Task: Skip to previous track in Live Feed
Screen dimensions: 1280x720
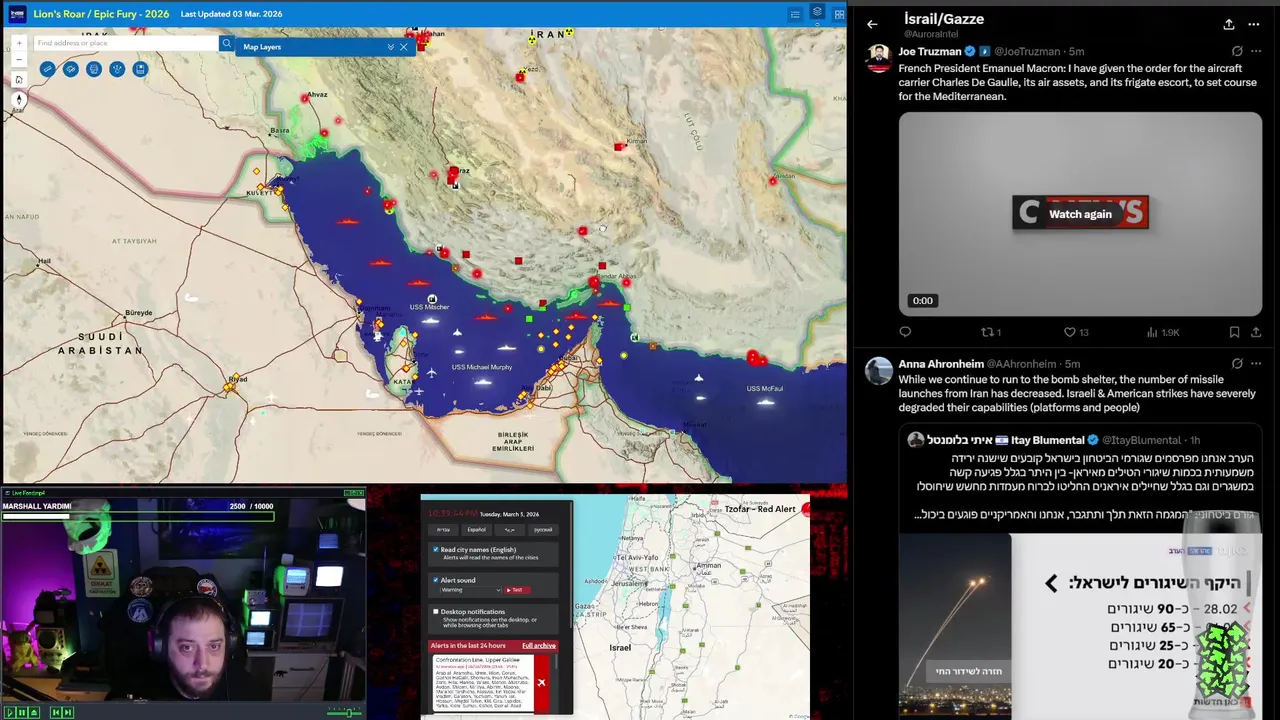Action: 56,712
